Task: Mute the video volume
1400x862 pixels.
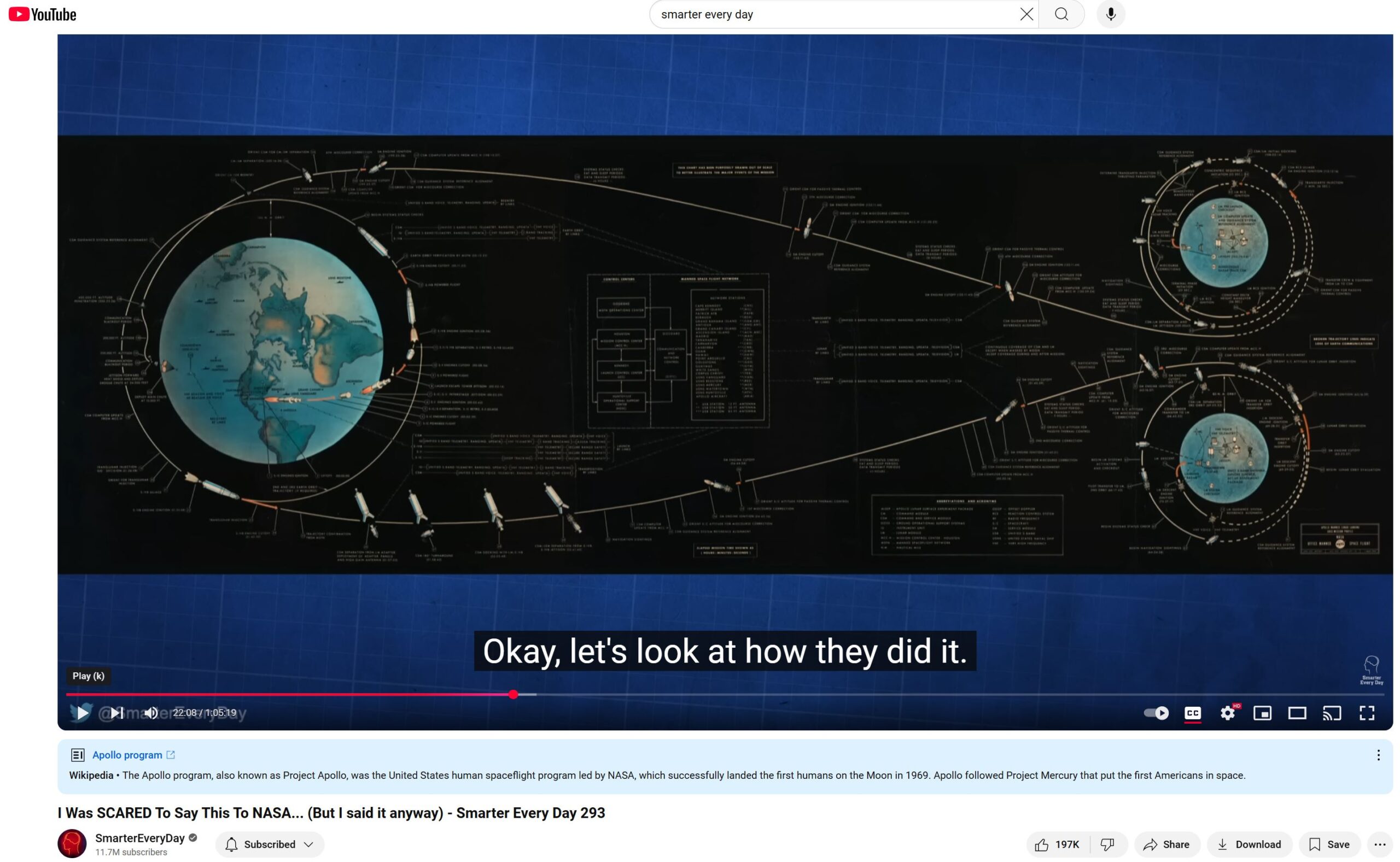Action: point(151,712)
